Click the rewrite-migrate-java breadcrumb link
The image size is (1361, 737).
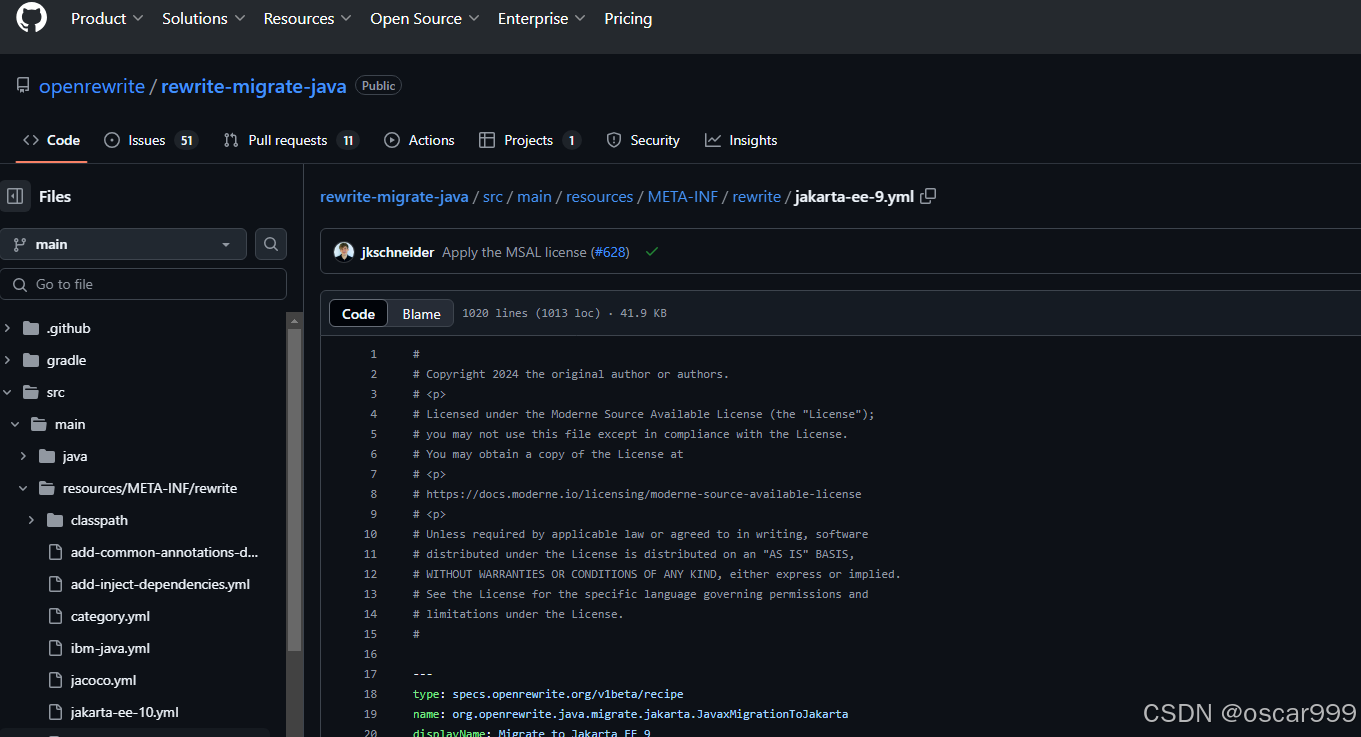(394, 196)
